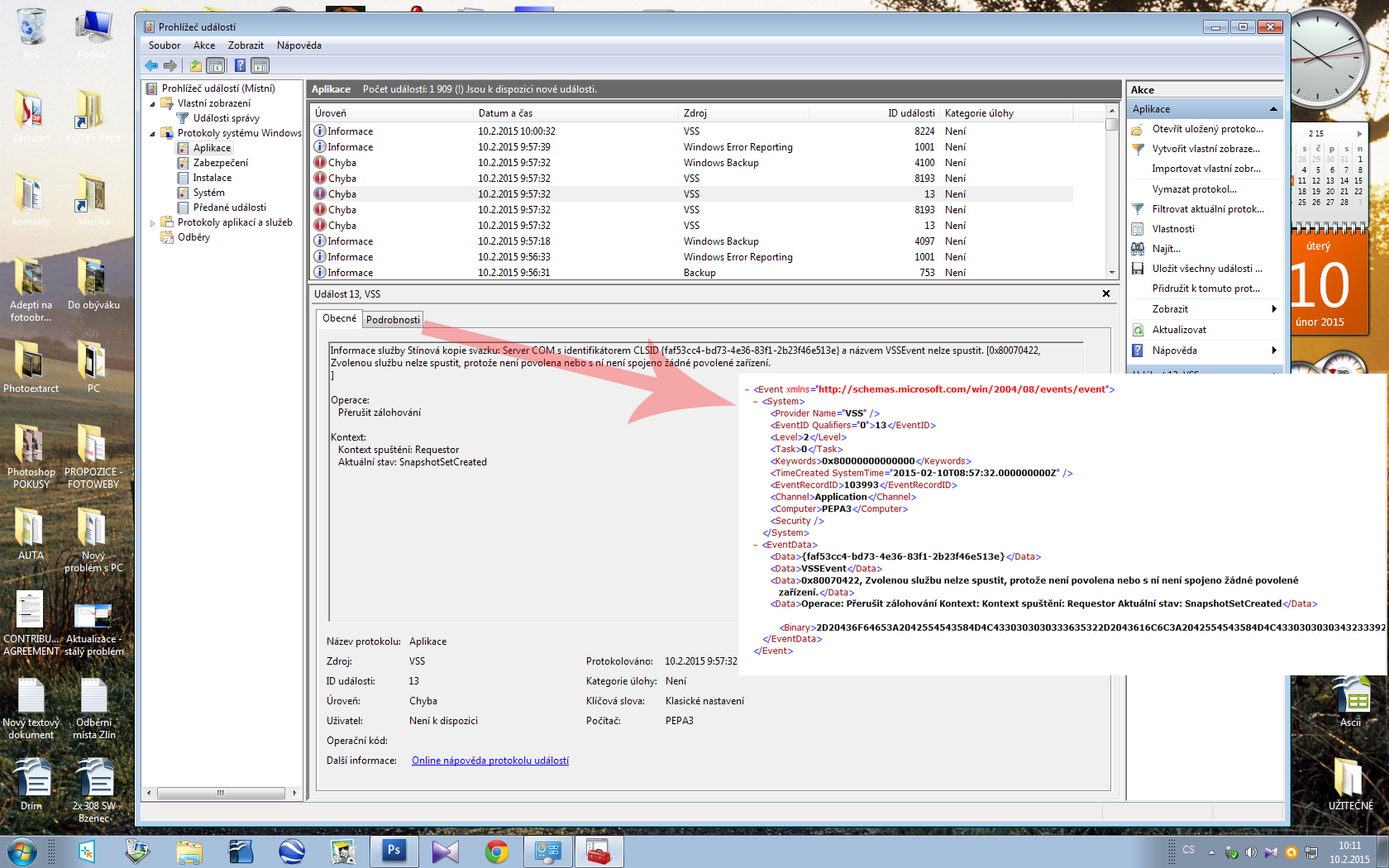
Task: Open the Nápověda menu in the menu bar
Action: click(x=299, y=45)
